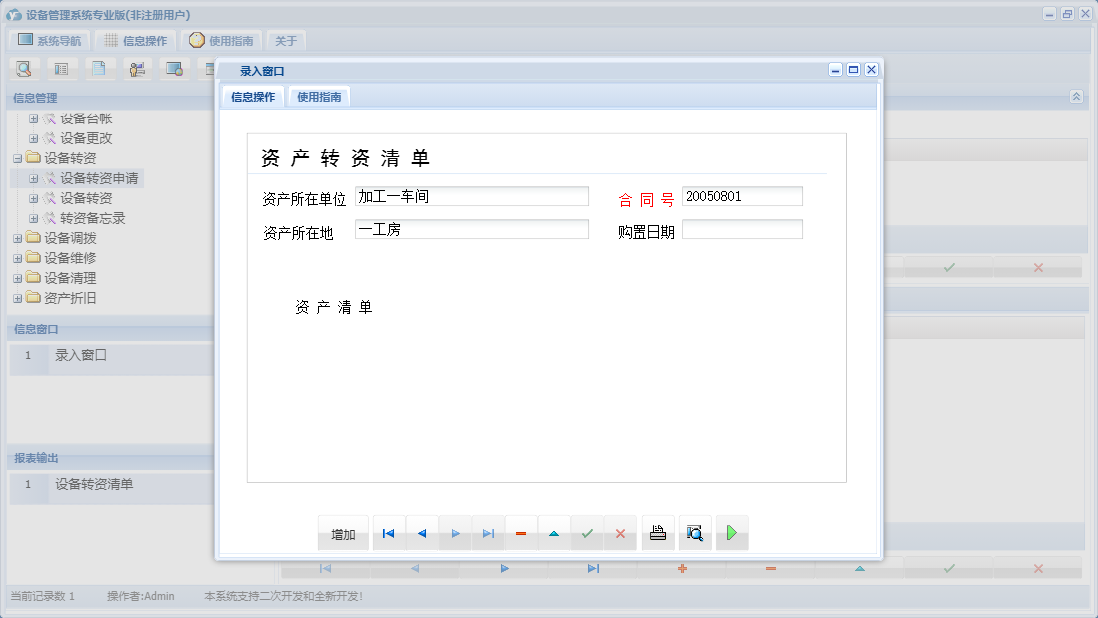Viewport: 1098px width, 618px height.
Task: Select the search icon in the main toolbar
Action: click(x=23, y=68)
